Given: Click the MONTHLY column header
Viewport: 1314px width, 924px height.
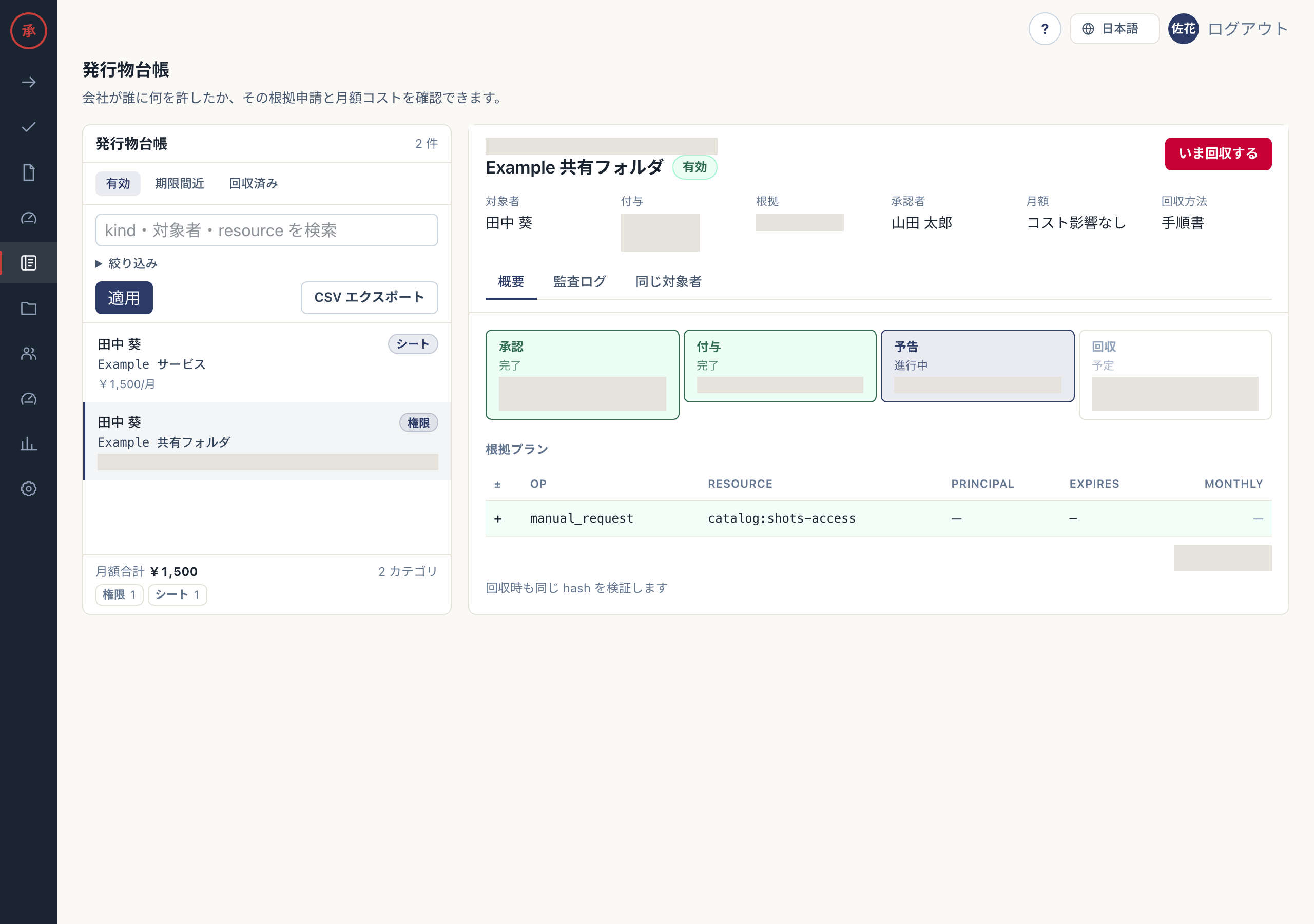Looking at the screenshot, I should pyautogui.click(x=1233, y=484).
